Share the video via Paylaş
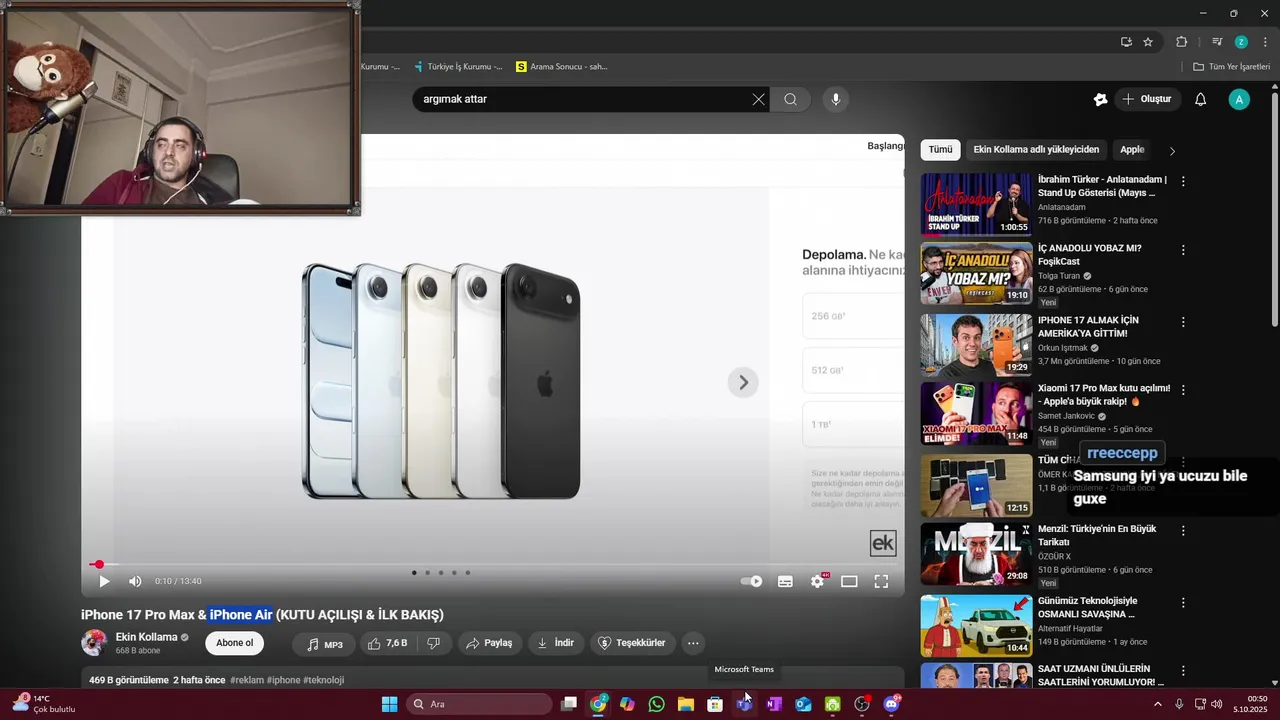Image resolution: width=1280 pixels, height=720 pixels. [490, 643]
